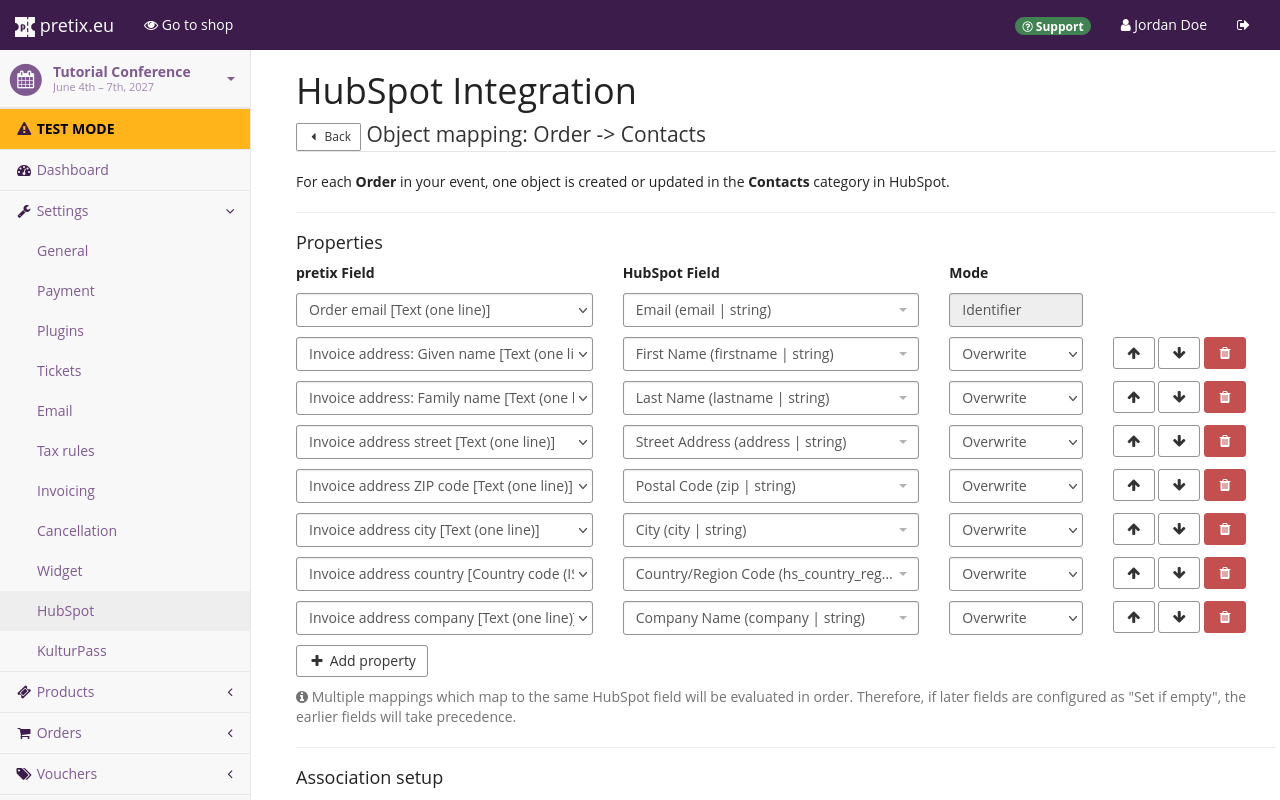Delete the Country/Region Code mapping row
The image size is (1280, 800).
point(1224,573)
